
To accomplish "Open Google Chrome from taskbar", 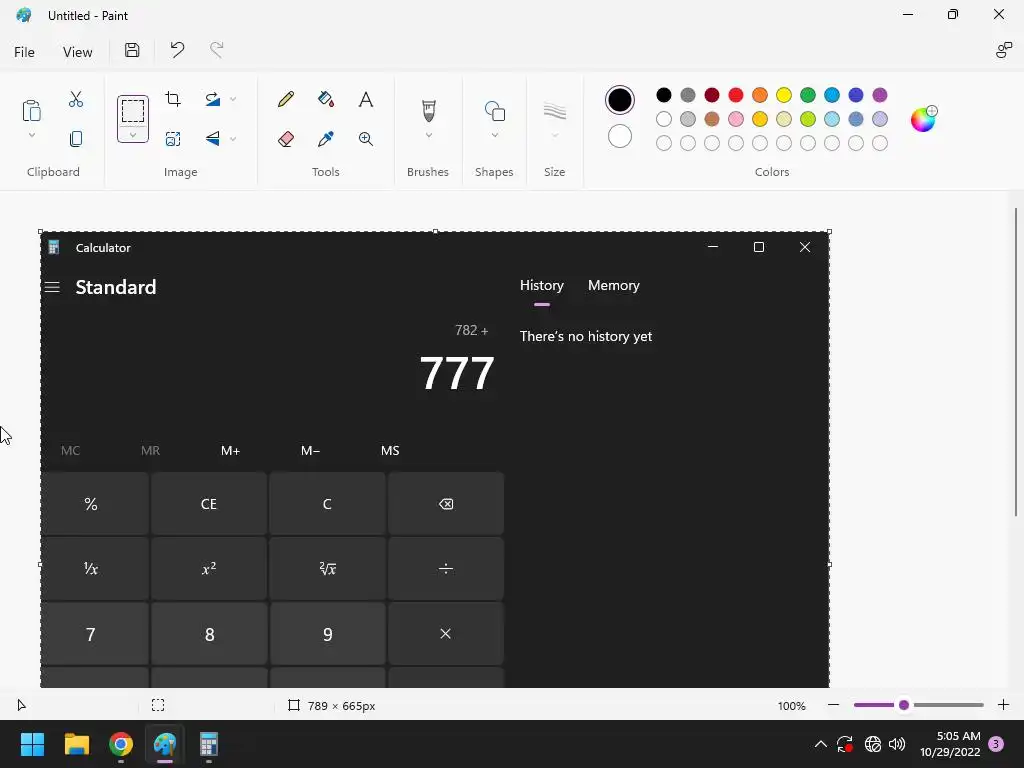I will point(121,744).
